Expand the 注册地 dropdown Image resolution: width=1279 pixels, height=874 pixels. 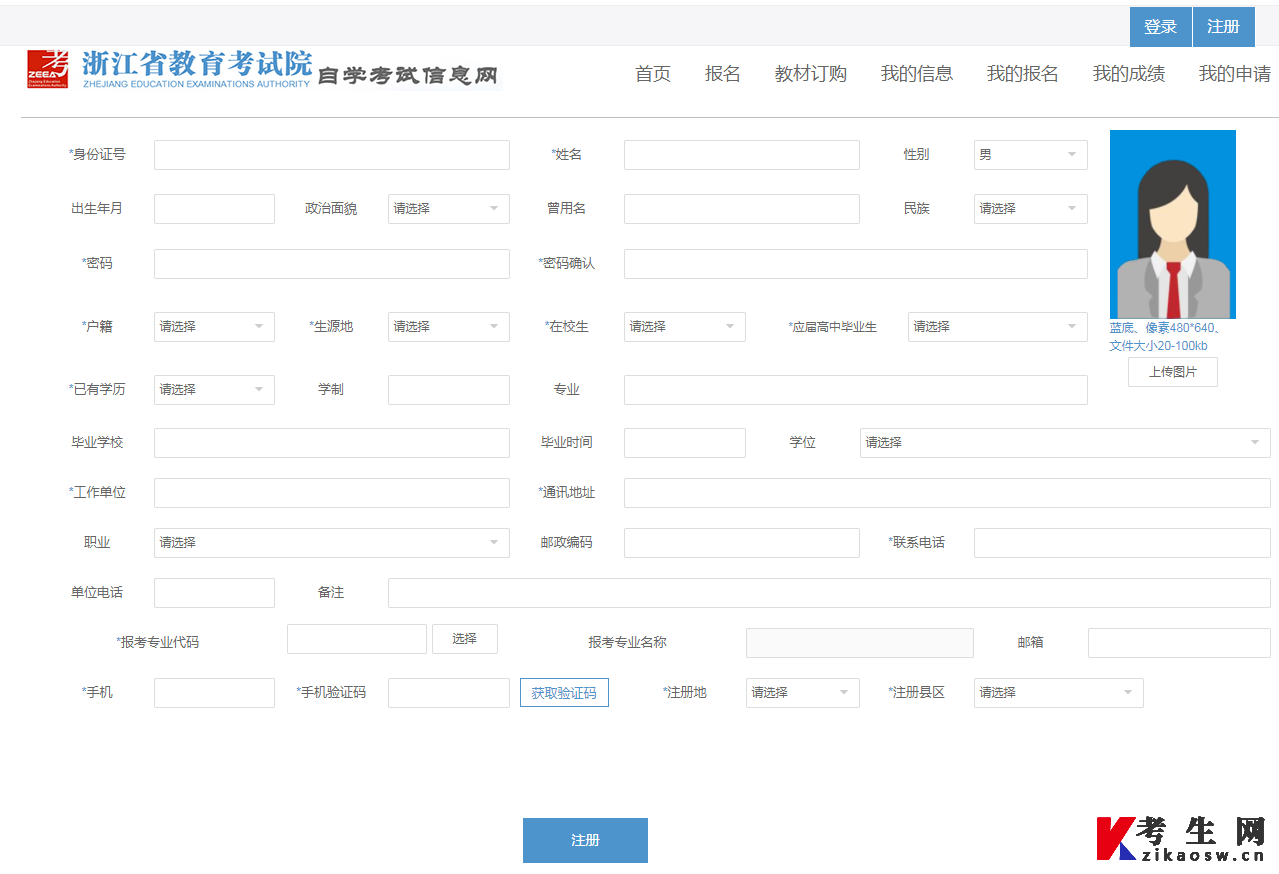[803, 693]
